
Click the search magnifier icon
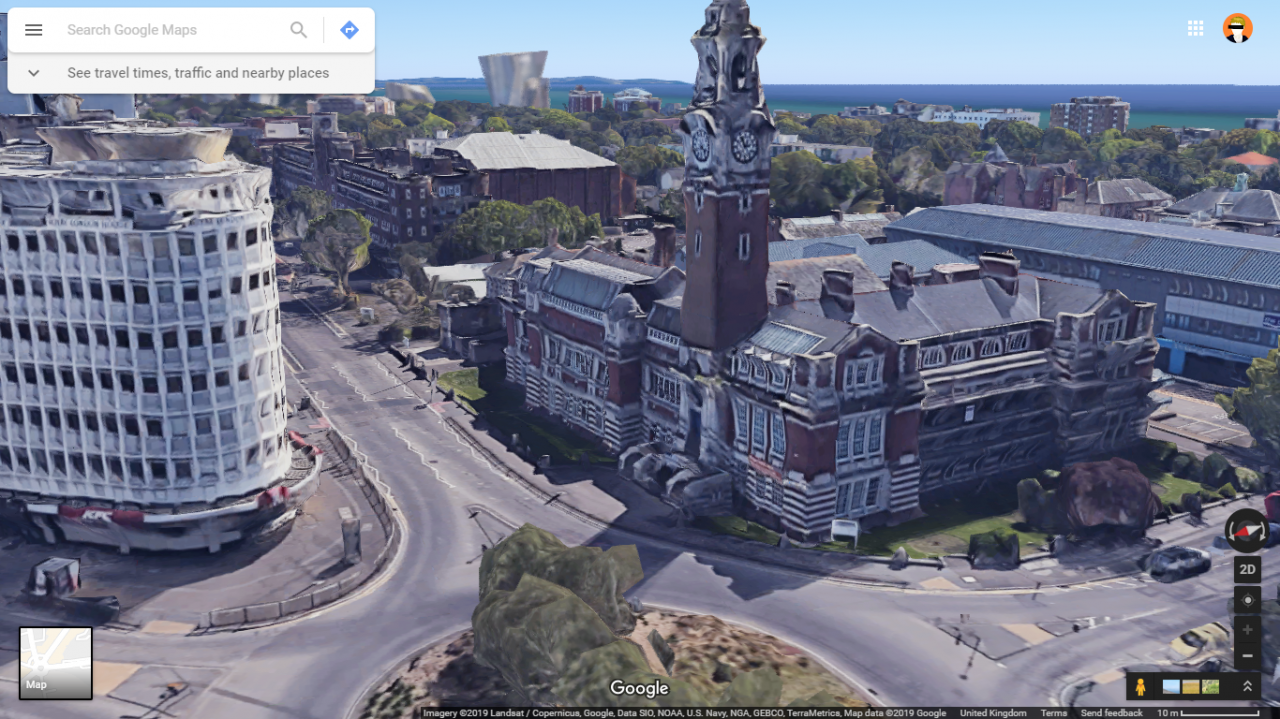pos(297,29)
